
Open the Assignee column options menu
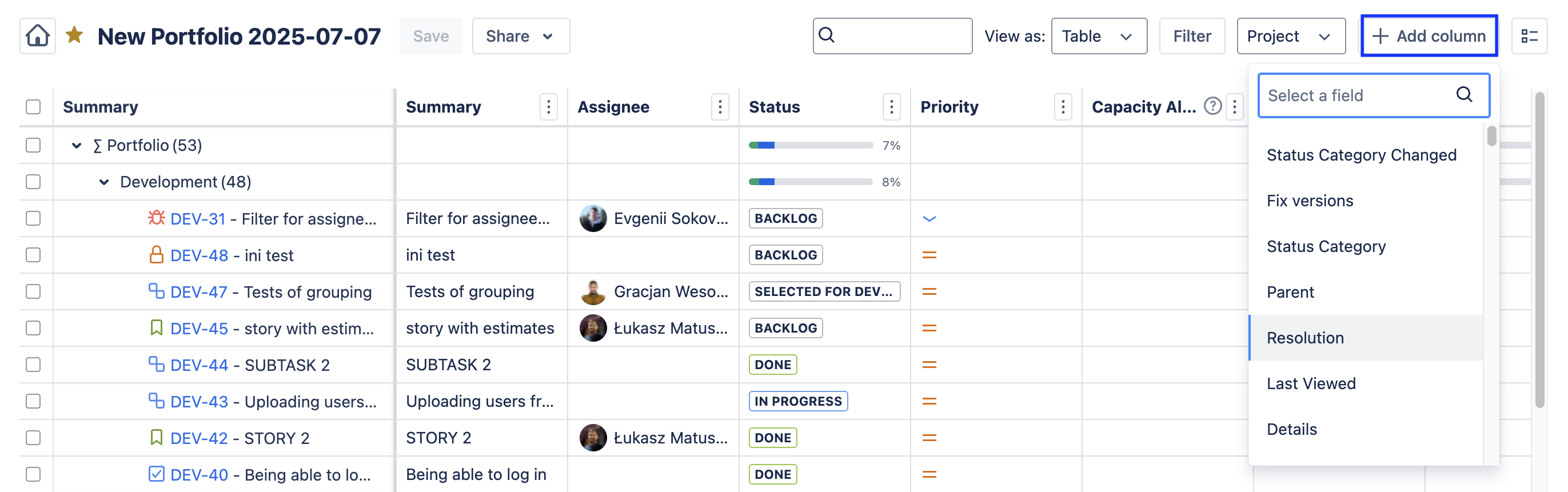[x=720, y=107]
